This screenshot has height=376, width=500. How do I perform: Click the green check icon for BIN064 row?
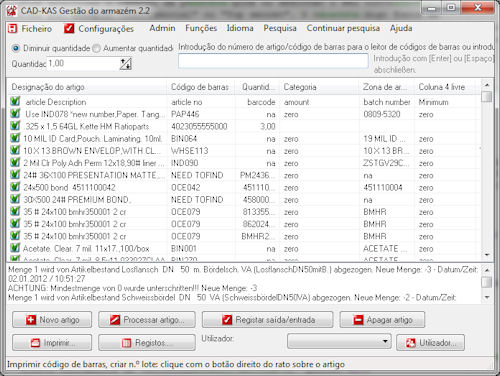click(x=15, y=138)
